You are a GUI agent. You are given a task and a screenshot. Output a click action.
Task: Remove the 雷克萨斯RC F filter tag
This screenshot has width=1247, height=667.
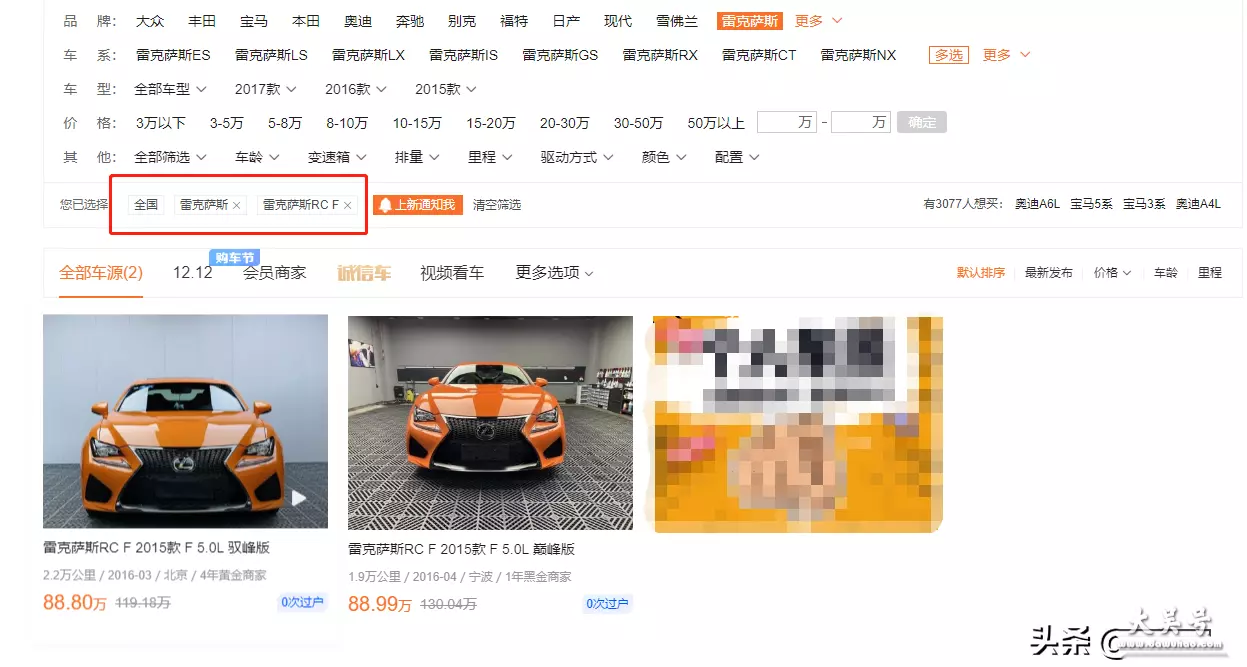[x=347, y=205]
